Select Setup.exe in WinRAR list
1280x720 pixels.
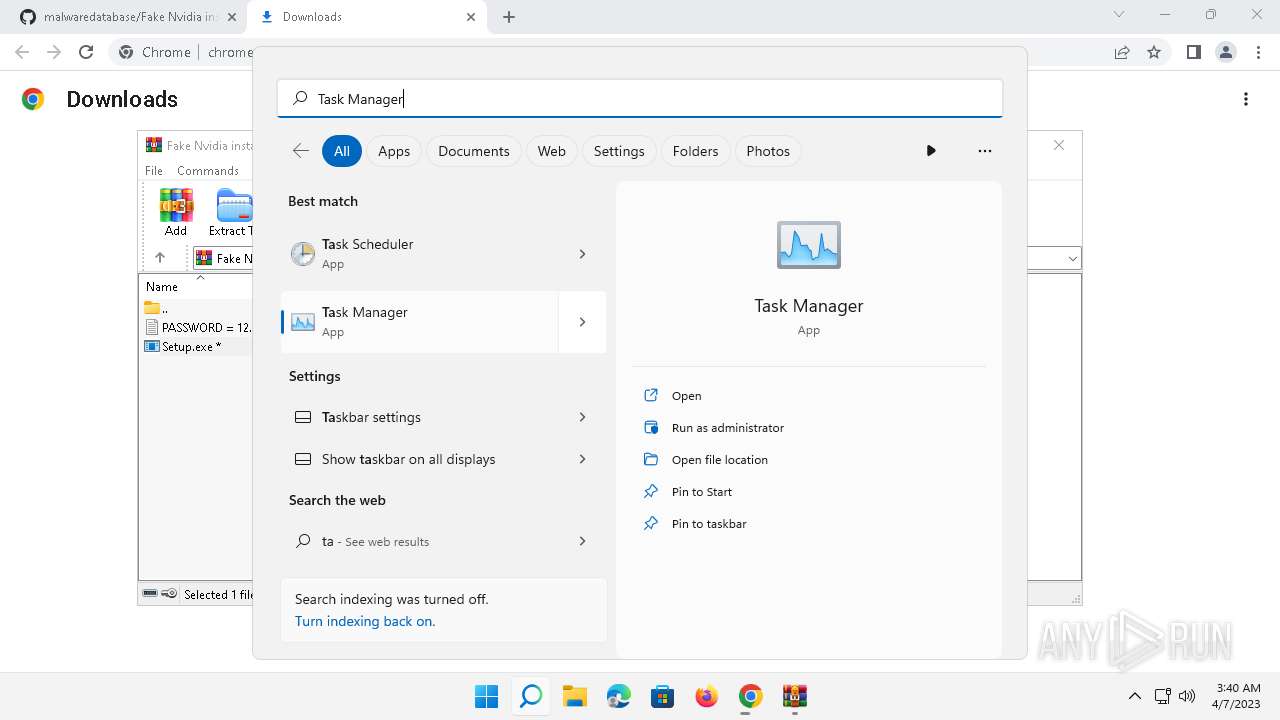point(190,347)
